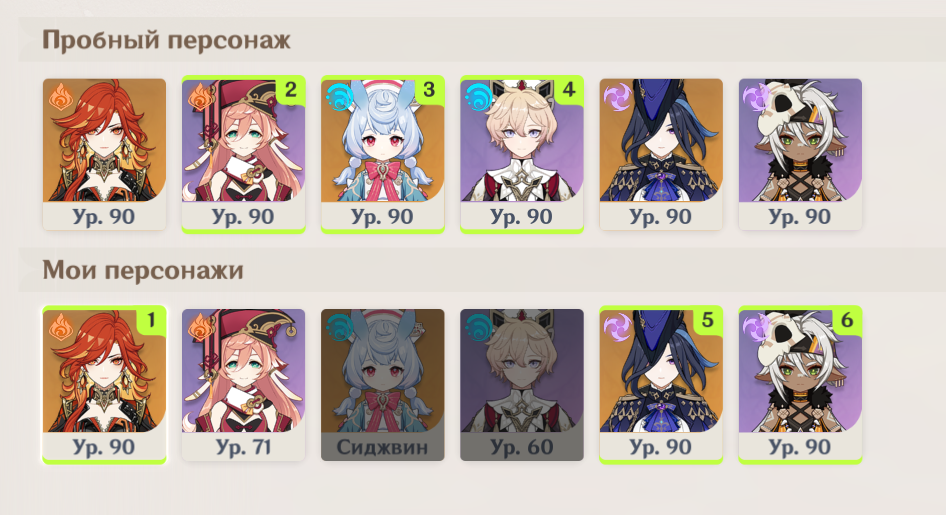Select the red-haired Pyro trial character
This screenshot has height=515, width=946.
(104, 154)
